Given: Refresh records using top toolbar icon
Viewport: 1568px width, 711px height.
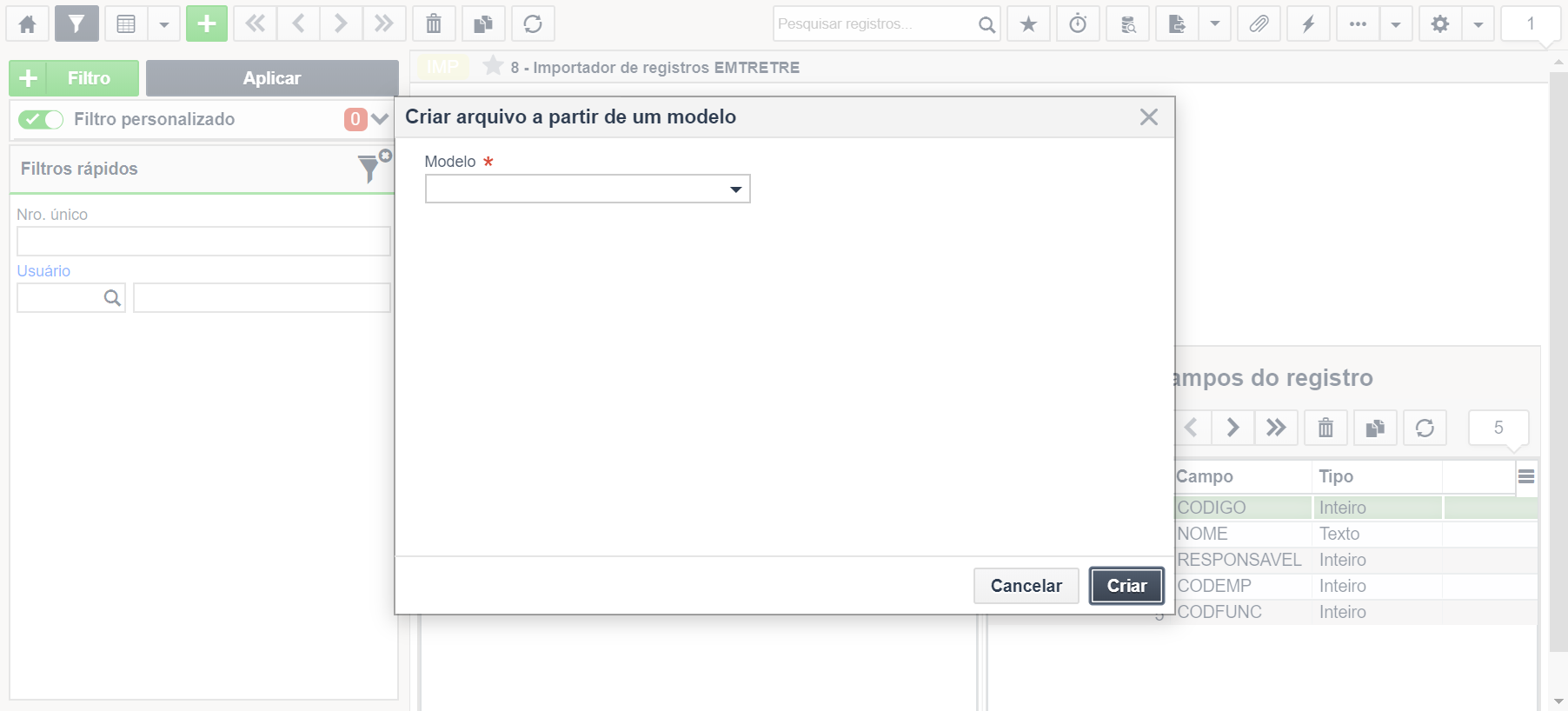Looking at the screenshot, I should point(533,24).
